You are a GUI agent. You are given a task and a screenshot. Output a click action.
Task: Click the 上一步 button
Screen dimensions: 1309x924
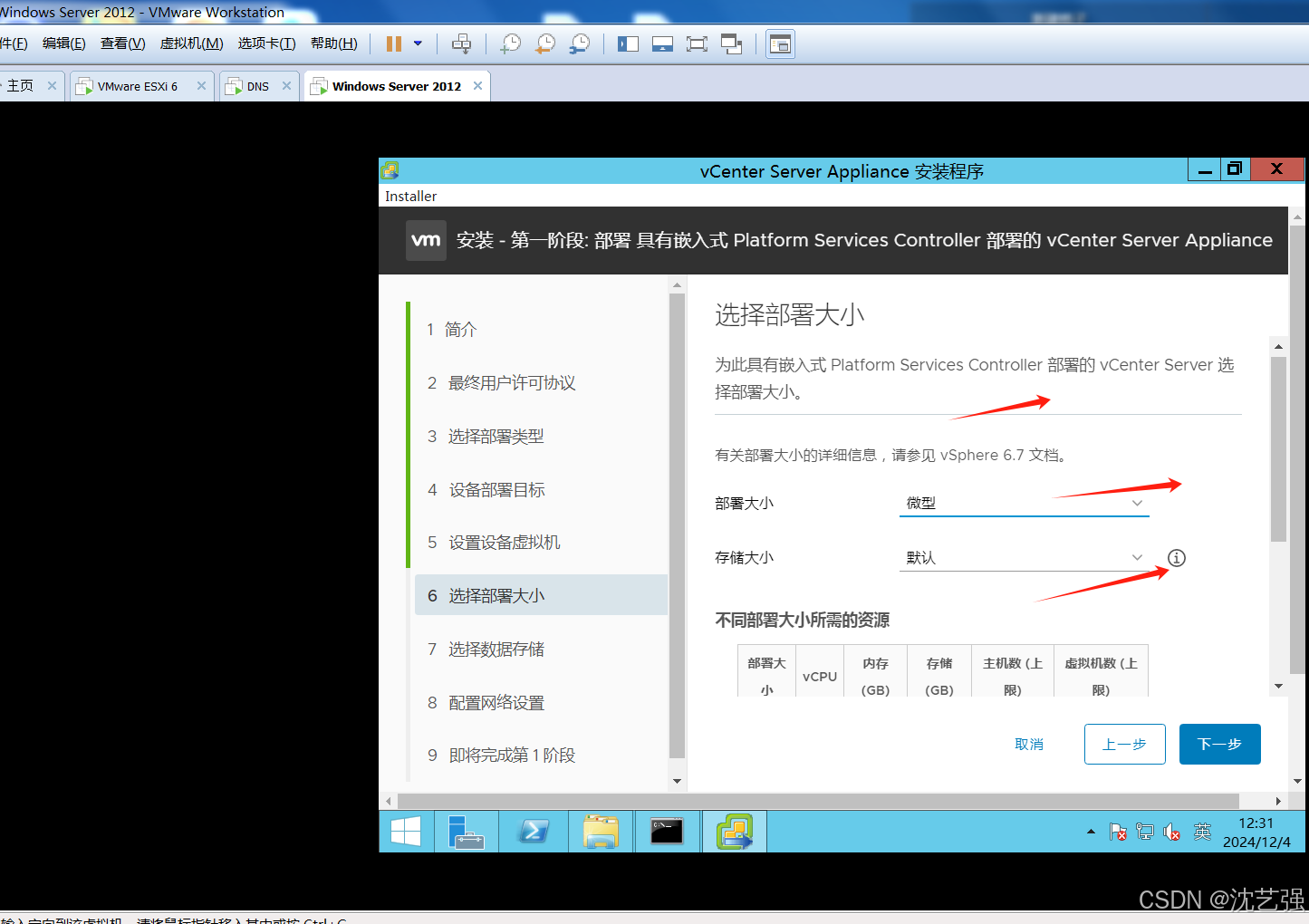pos(1124,744)
